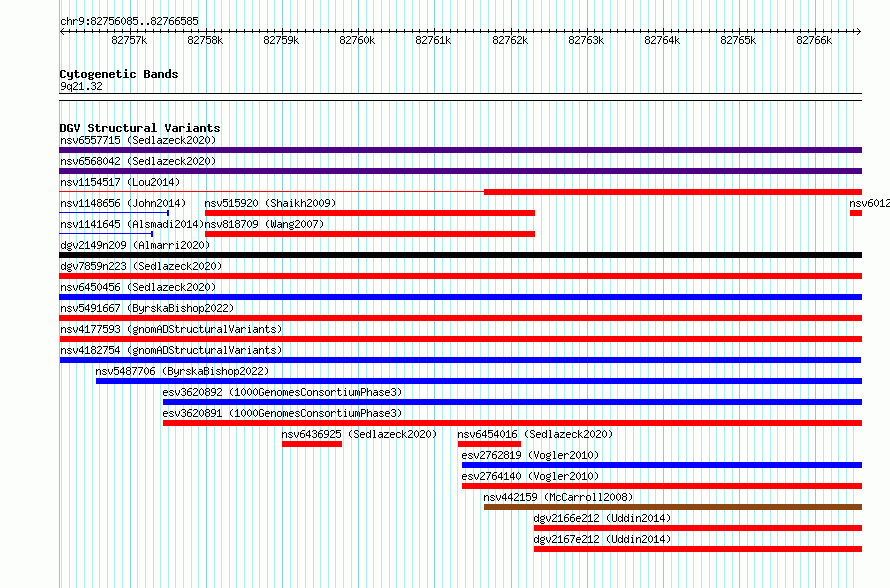Click the thin blue line under nsv1141645

click(106, 234)
